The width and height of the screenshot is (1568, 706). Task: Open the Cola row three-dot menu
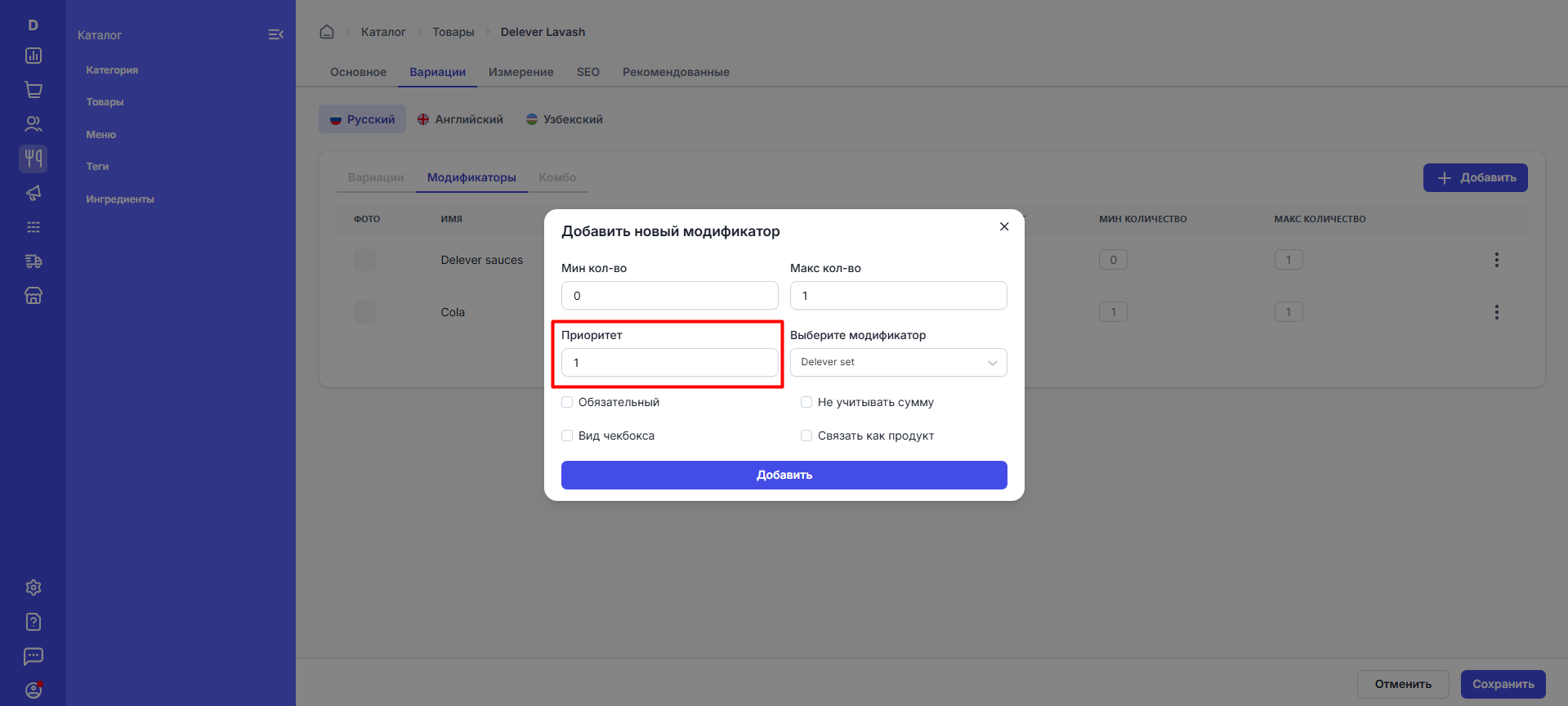click(1496, 312)
